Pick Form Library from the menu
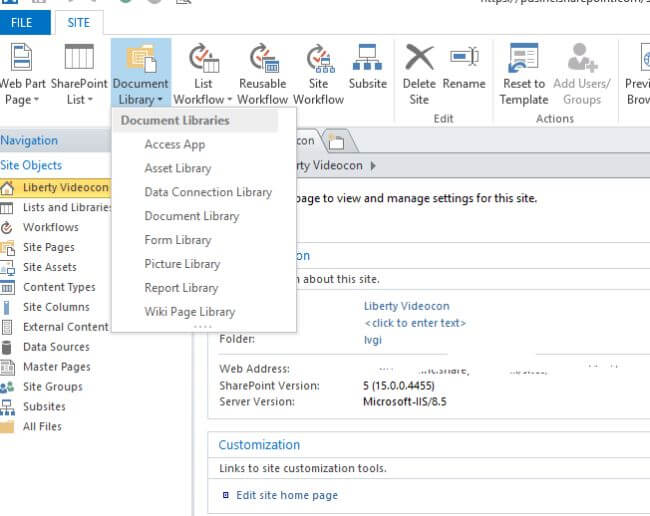This screenshot has width=650, height=516. (x=178, y=240)
